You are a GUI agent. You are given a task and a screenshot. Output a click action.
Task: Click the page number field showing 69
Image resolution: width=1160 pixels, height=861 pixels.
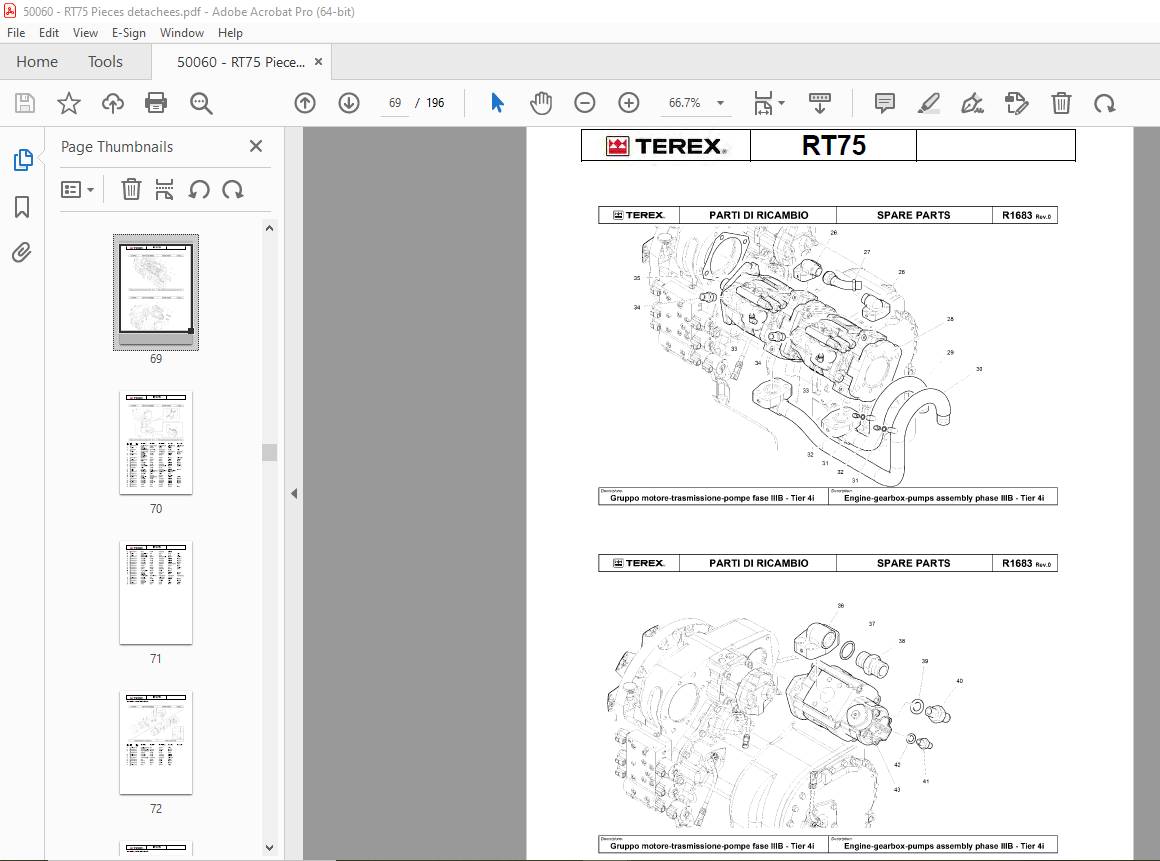coord(395,103)
